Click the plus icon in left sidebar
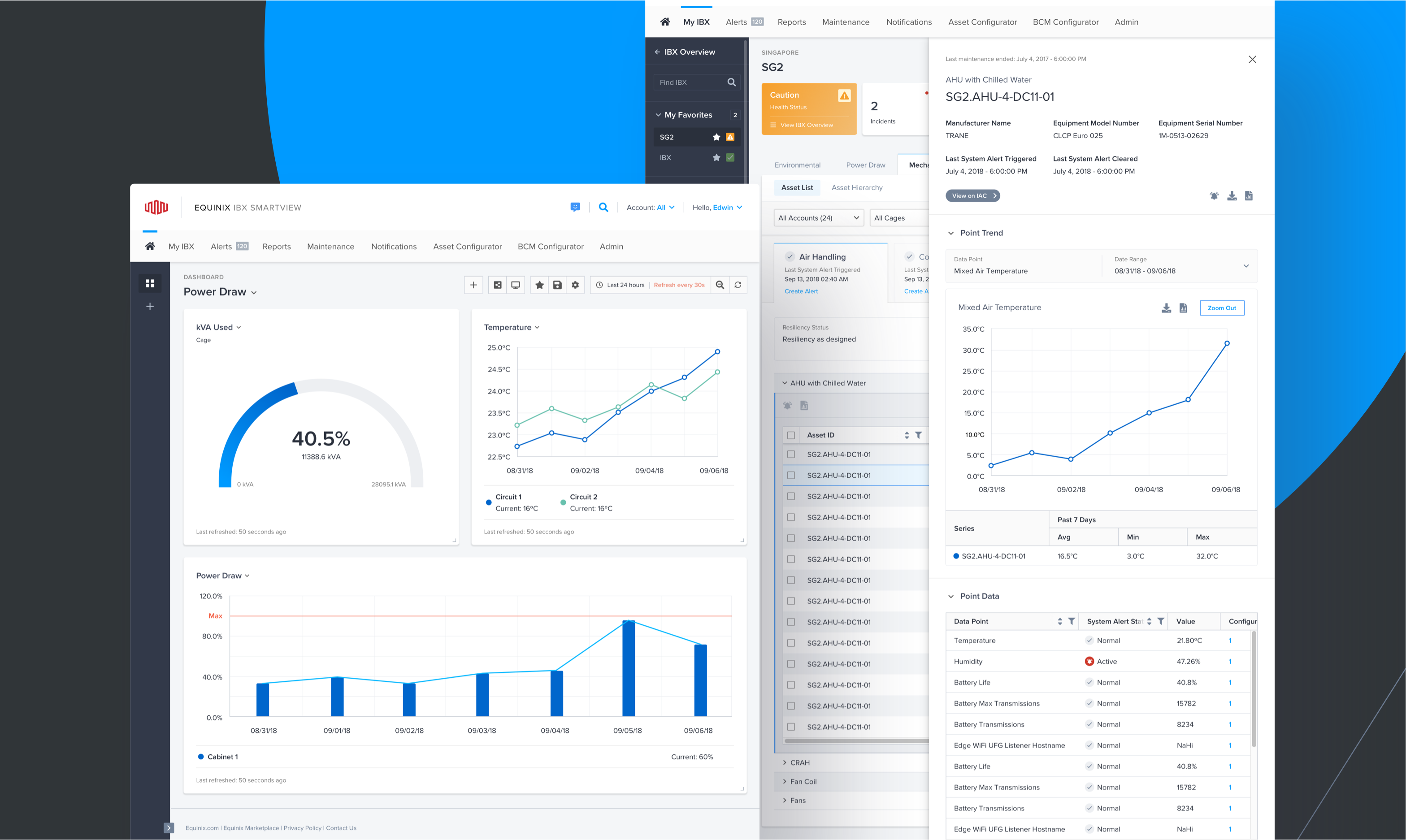Screen dimensions: 1406x840 pos(150,306)
